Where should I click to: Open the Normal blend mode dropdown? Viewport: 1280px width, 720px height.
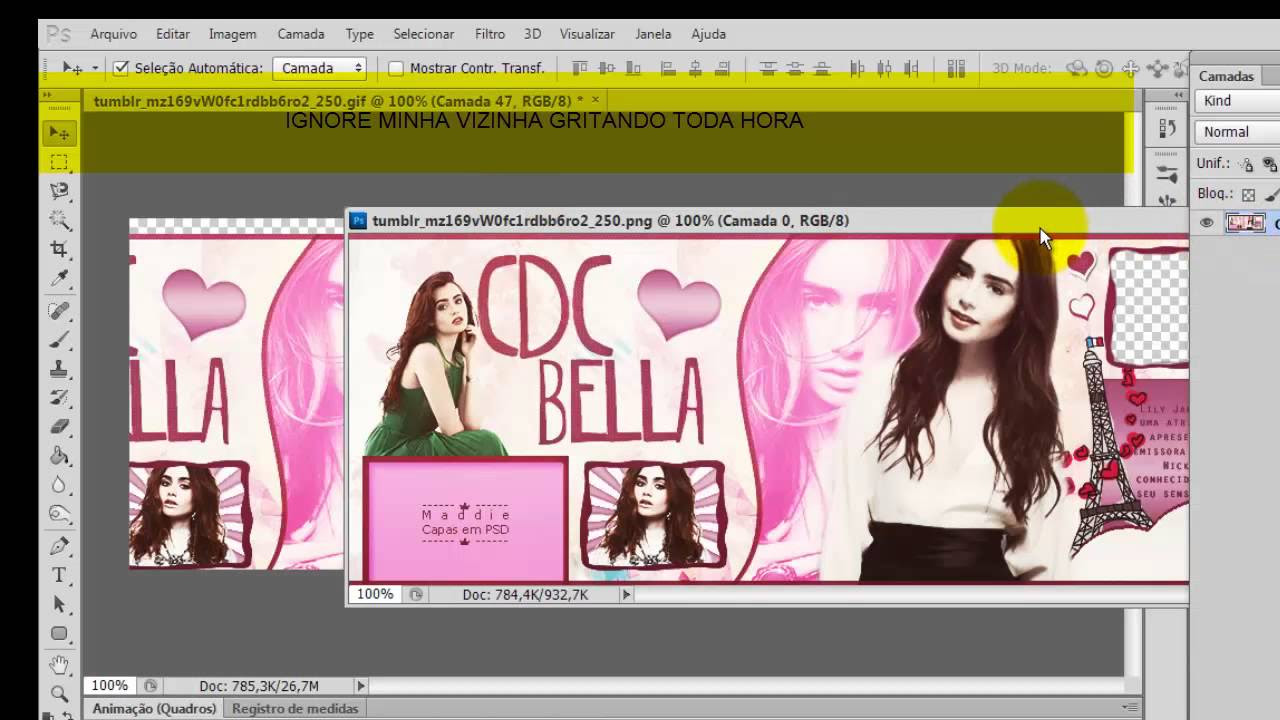tap(1238, 131)
